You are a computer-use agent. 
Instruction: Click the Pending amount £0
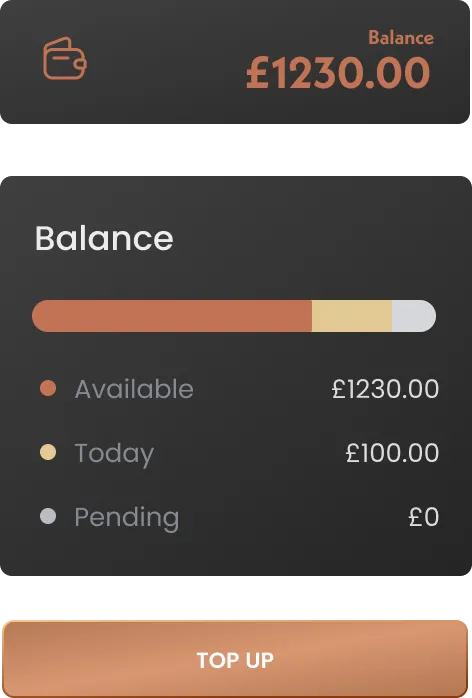tap(424, 517)
